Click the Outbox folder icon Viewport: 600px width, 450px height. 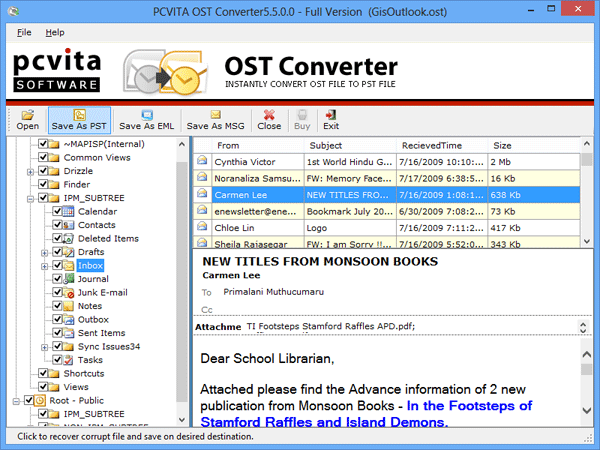pos(68,320)
